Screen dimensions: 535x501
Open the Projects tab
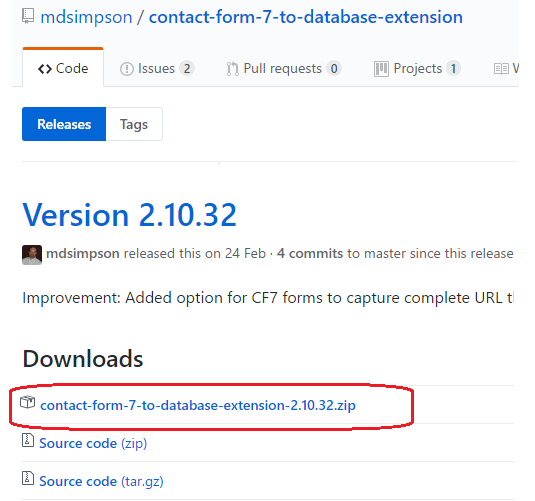coord(418,69)
